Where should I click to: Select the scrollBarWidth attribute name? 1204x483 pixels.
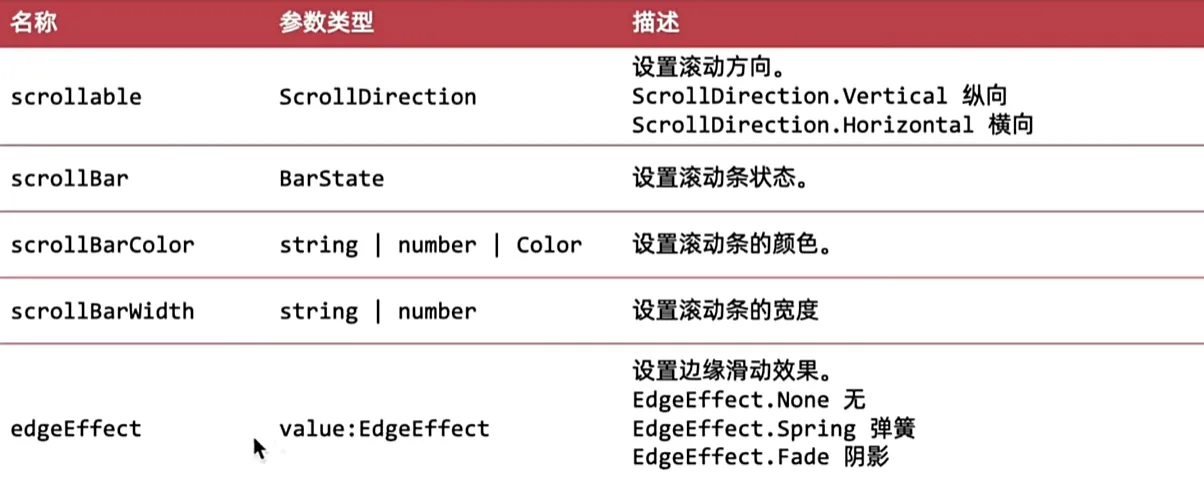click(102, 311)
